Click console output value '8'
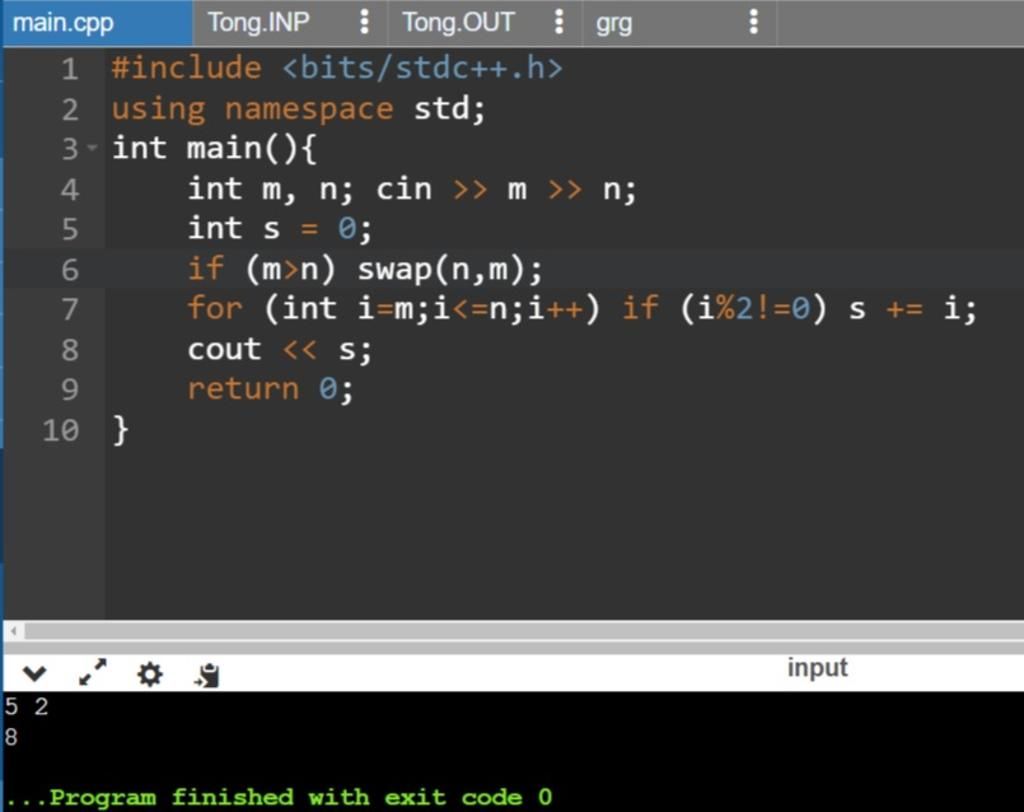Image resolution: width=1024 pixels, height=812 pixels. tap(11, 737)
